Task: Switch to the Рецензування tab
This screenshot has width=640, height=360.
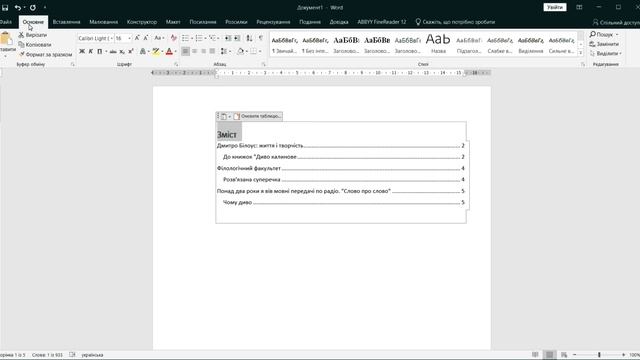Action: pos(273,22)
